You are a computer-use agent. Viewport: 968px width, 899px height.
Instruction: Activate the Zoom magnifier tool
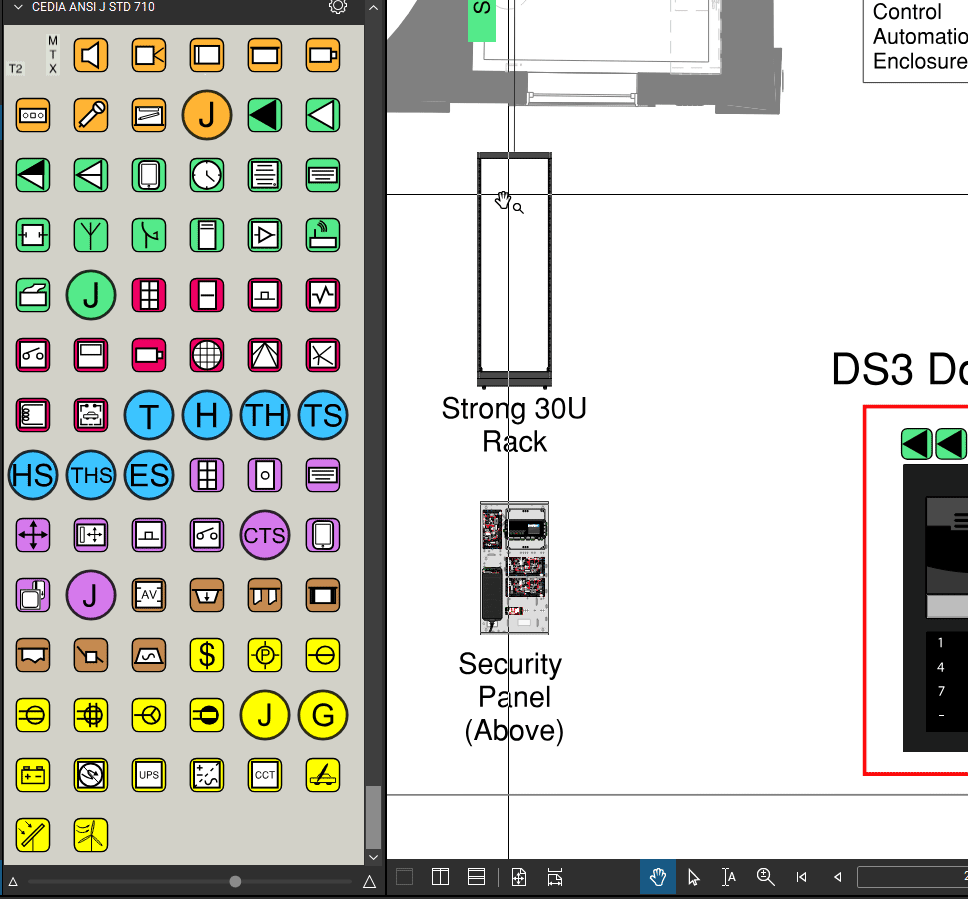click(765, 877)
